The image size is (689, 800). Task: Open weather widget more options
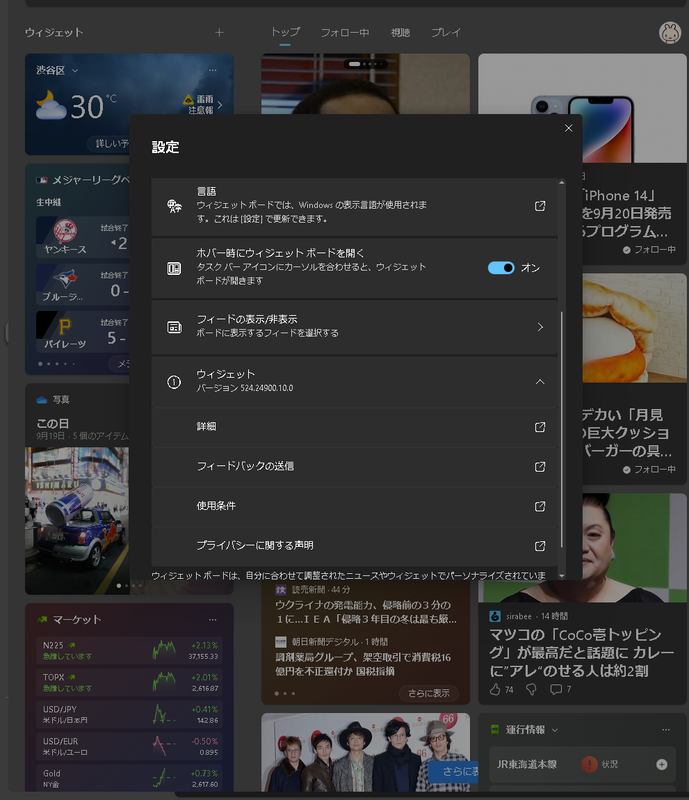(x=212, y=70)
